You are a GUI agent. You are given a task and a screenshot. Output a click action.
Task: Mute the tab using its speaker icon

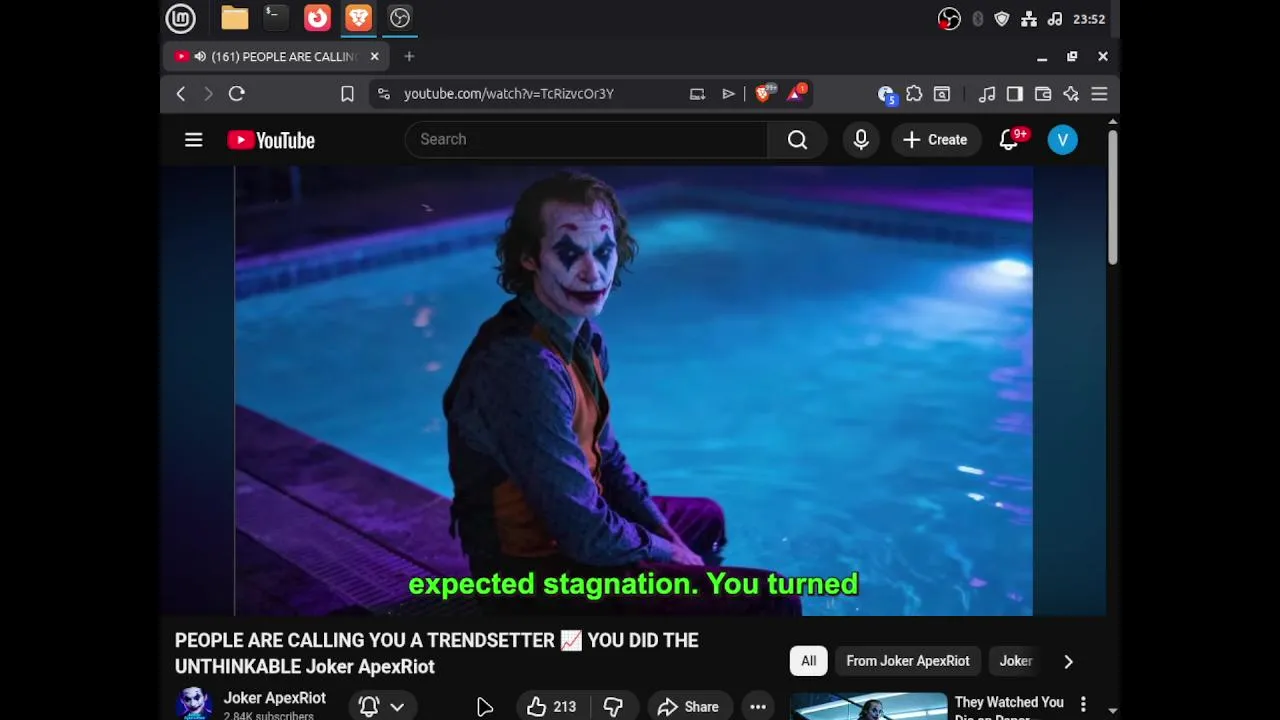(x=200, y=57)
